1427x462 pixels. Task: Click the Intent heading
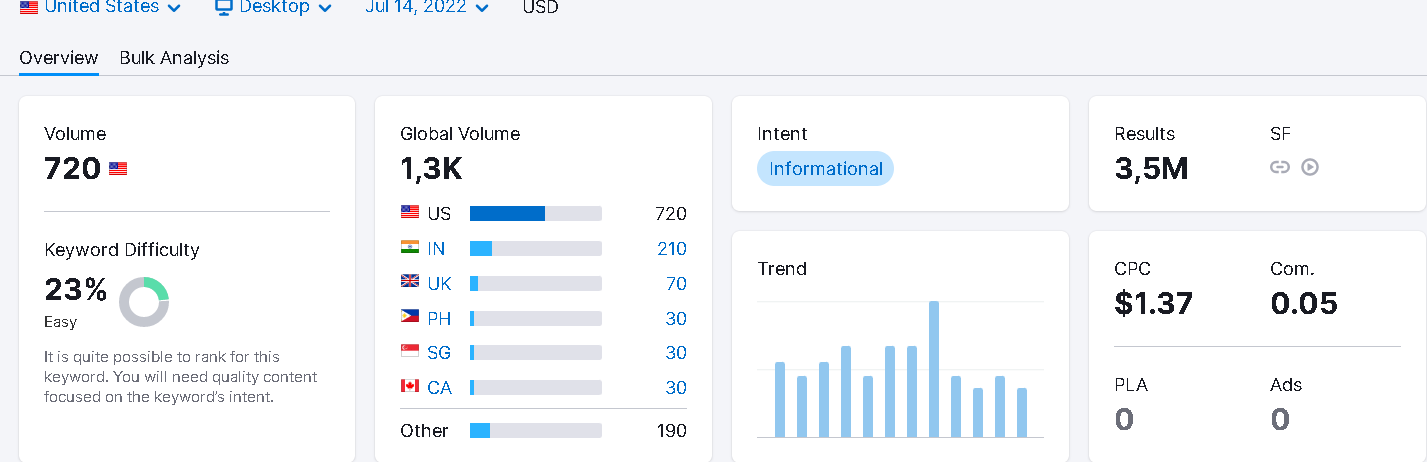coord(782,133)
